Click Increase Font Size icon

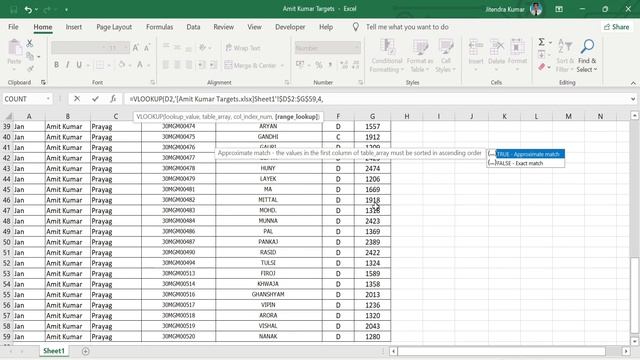136,48
